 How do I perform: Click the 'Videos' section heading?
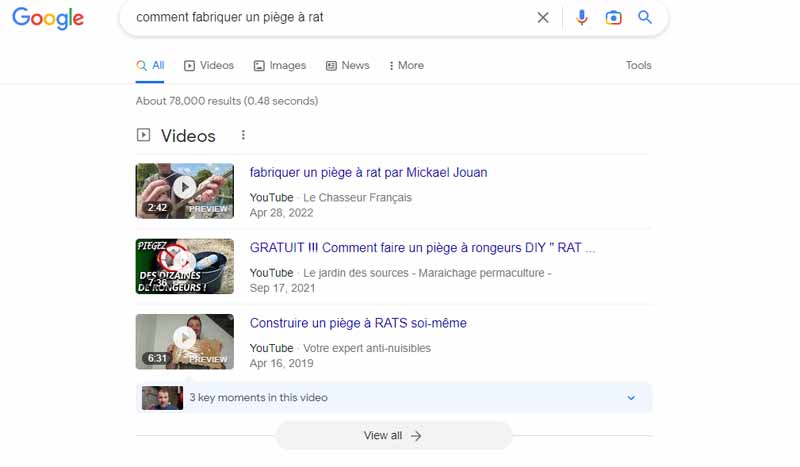[188, 136]
